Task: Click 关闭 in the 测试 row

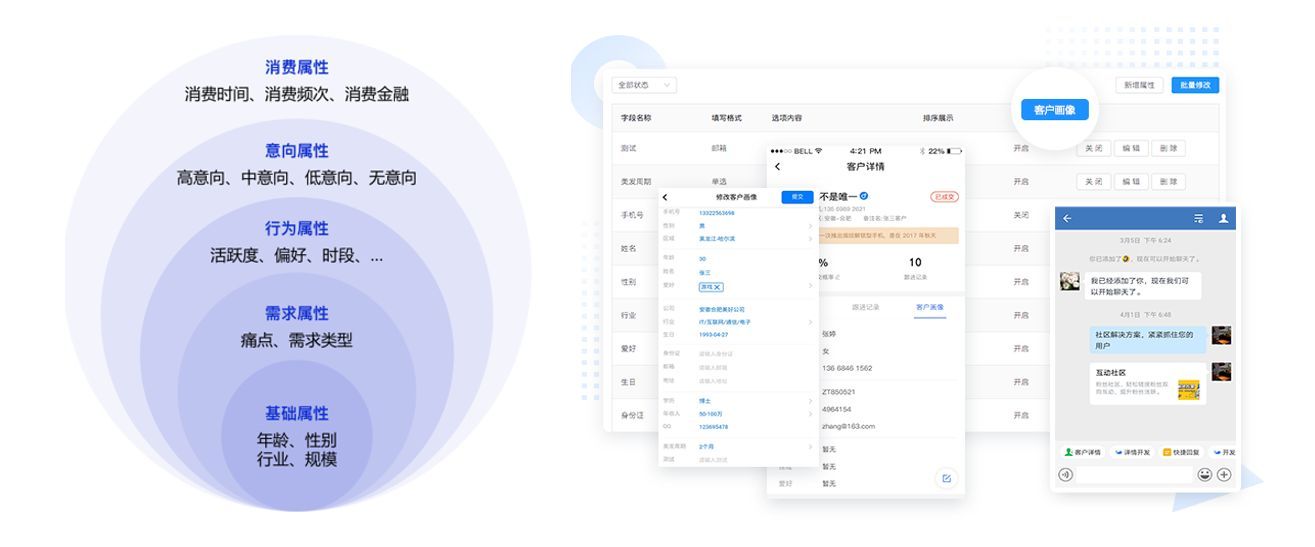Action: tap(1094, 148)
